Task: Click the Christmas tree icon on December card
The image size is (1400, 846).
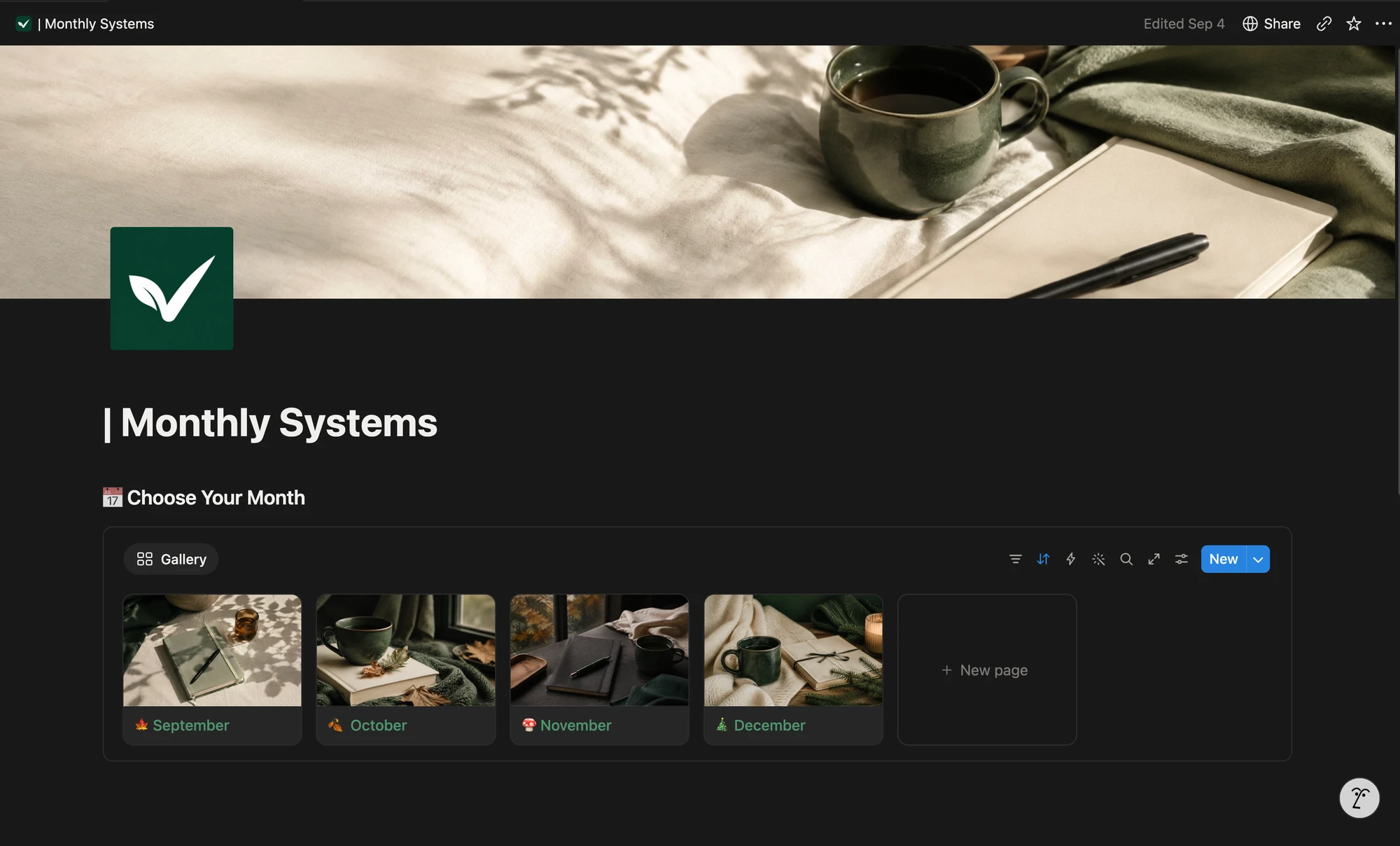Action: coord(722,725)
